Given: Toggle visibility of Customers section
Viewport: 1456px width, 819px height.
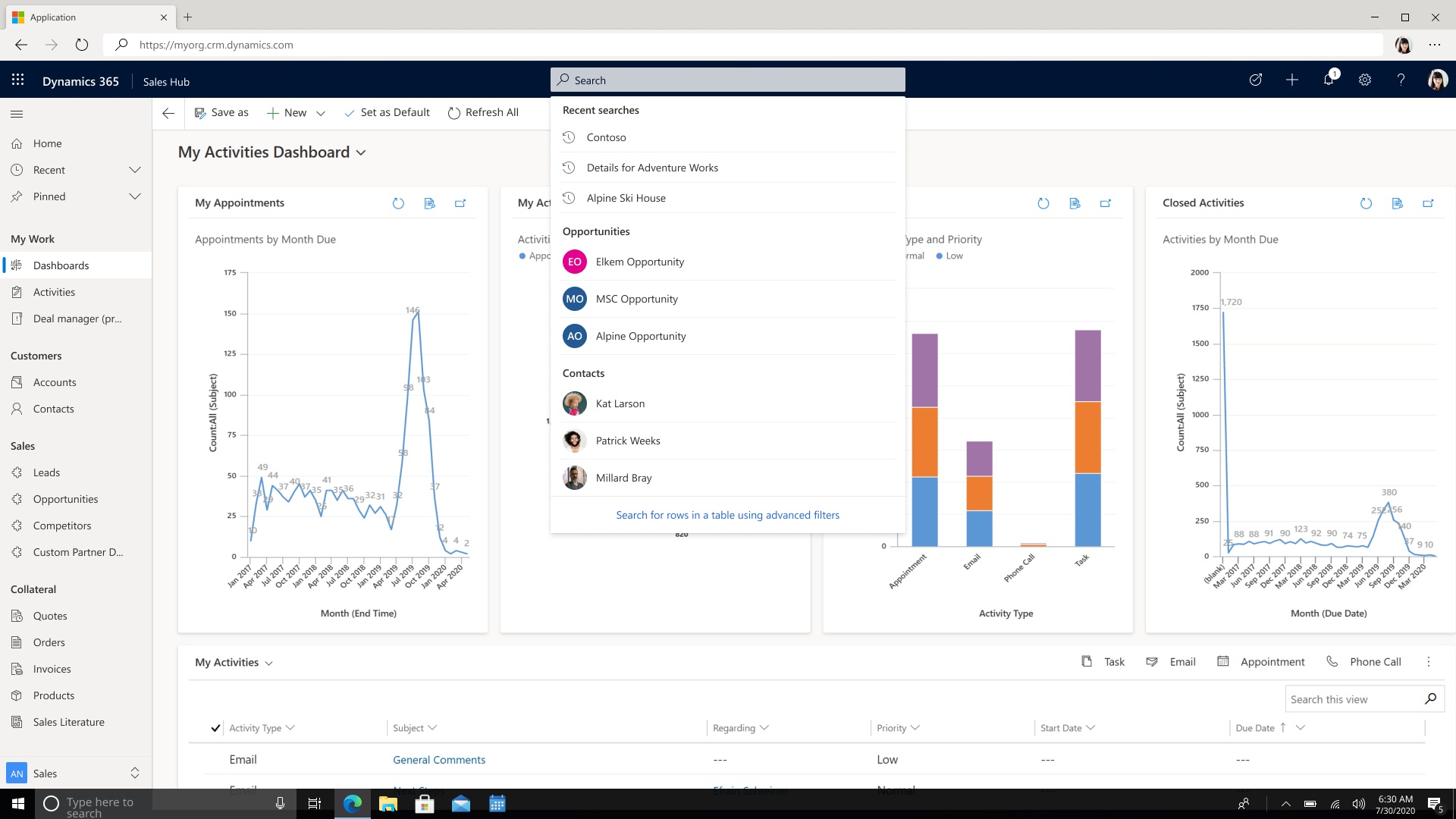Looking at the screenshot, I should 36,355.
